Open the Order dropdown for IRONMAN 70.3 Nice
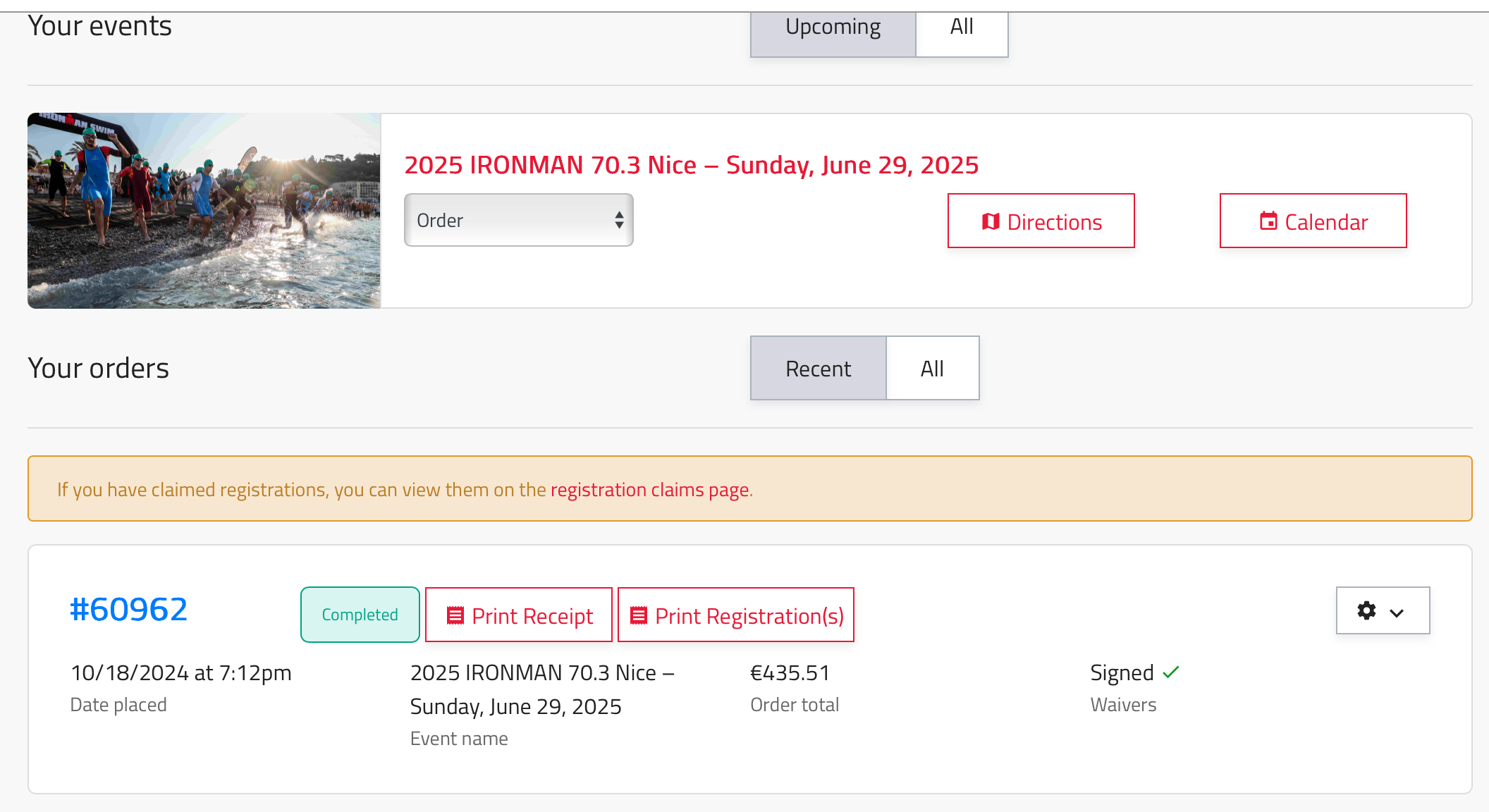This screenshot has width=1489, height=812. (x=519, y=220)
